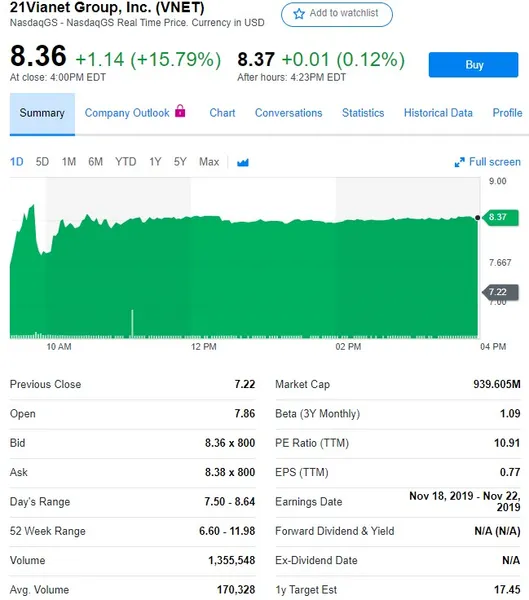529x600 pixels.
Task: Click the Open value 7.86
Action: 245,414
